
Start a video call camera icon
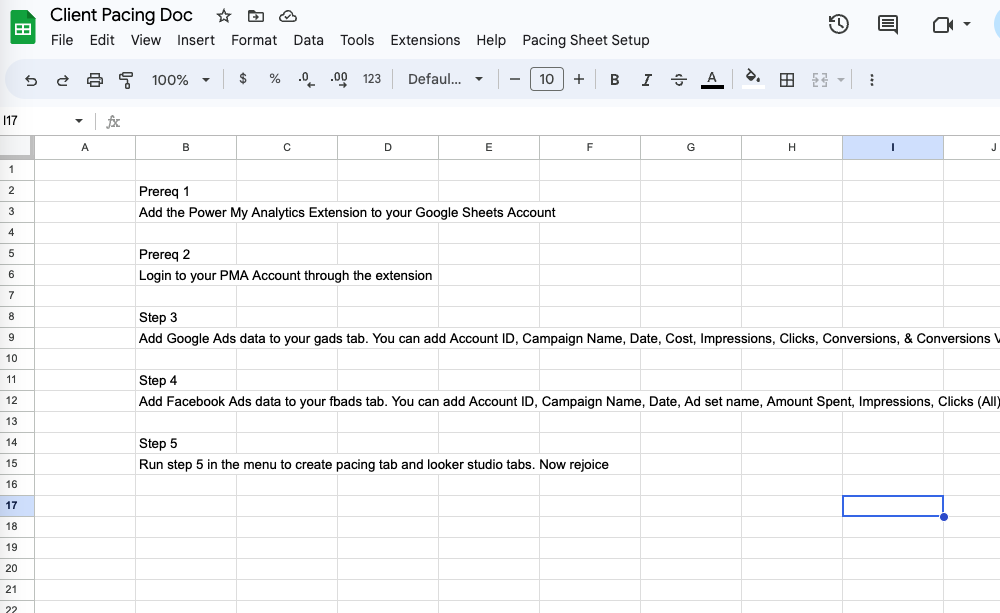point(943,25)
